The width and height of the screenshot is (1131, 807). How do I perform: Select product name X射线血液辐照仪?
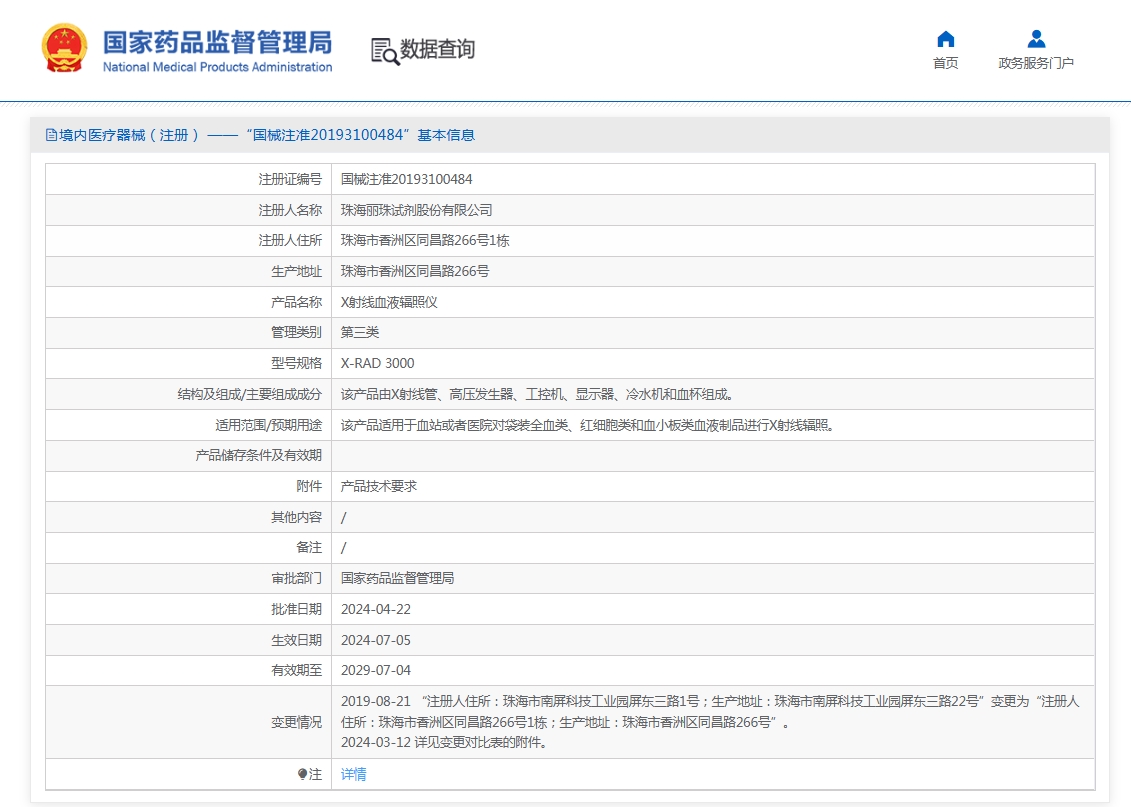[x=389, y=302]
